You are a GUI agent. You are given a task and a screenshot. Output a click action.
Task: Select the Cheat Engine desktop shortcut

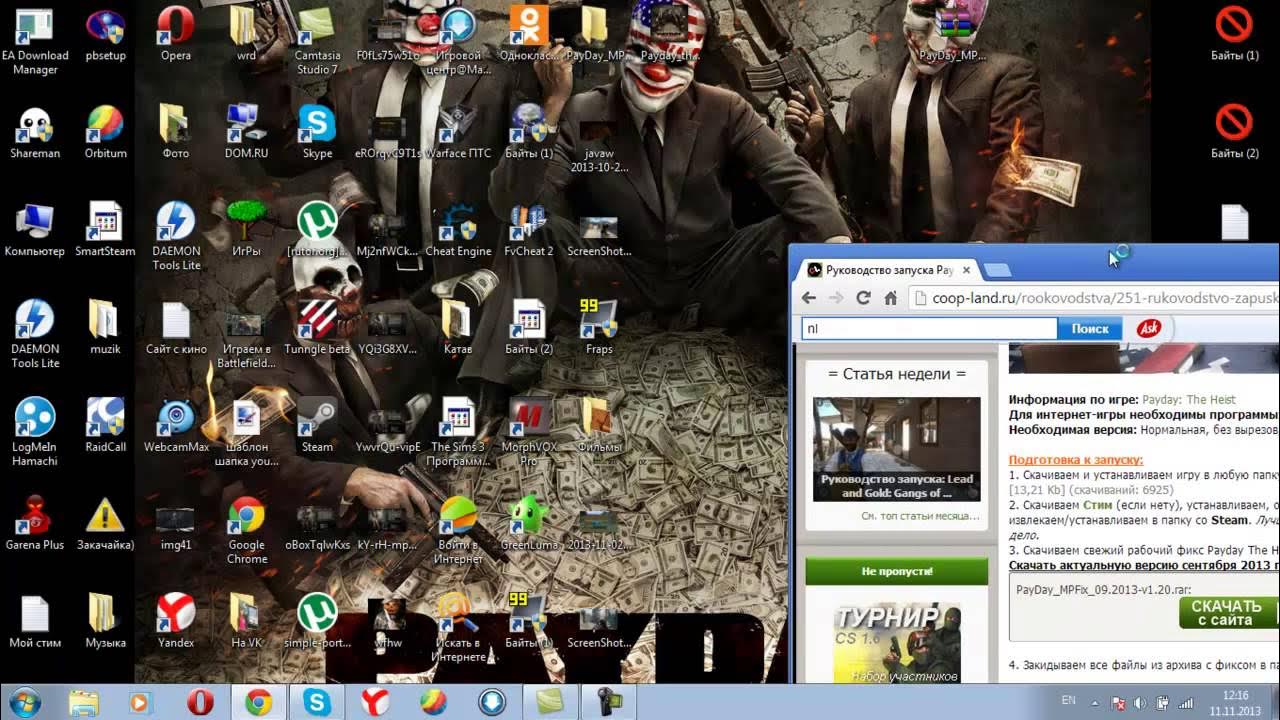click(458, 231)
